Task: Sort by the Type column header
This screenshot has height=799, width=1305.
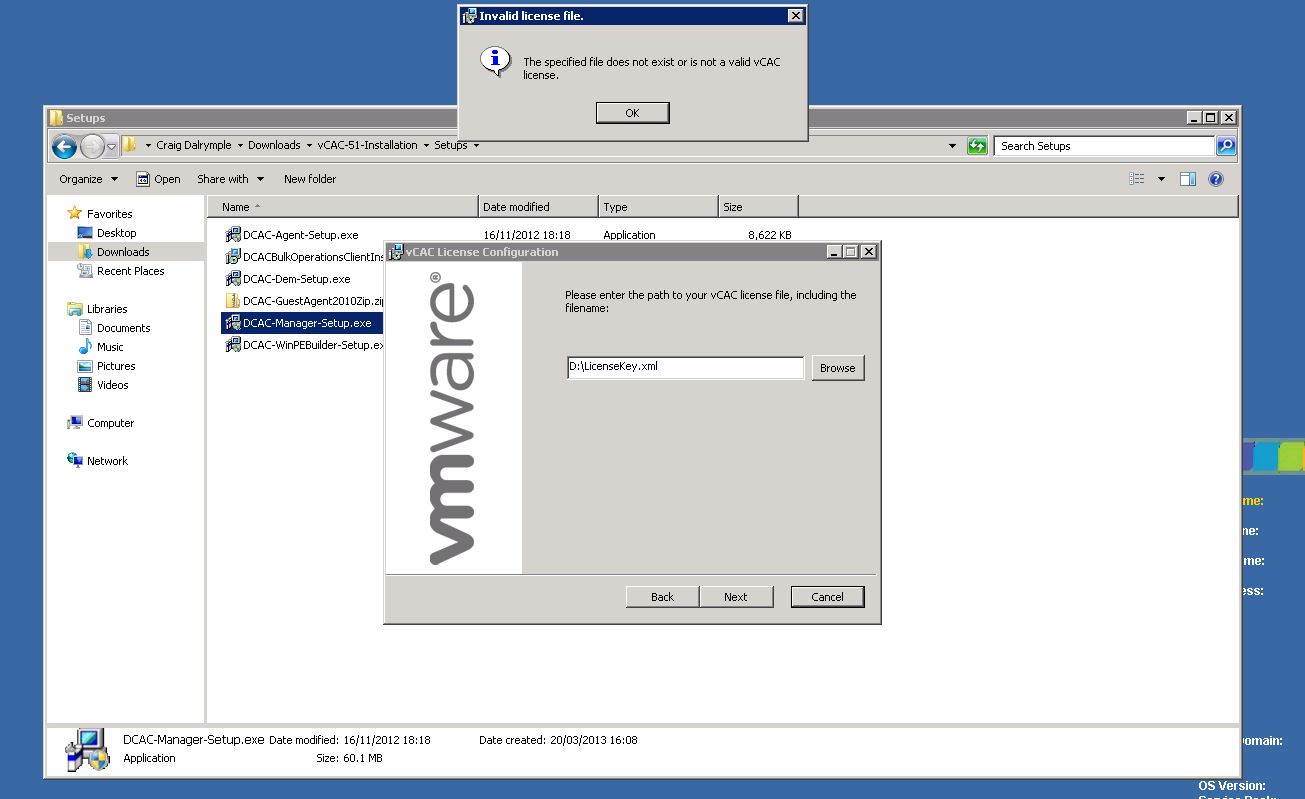Action: coord(659,207)
